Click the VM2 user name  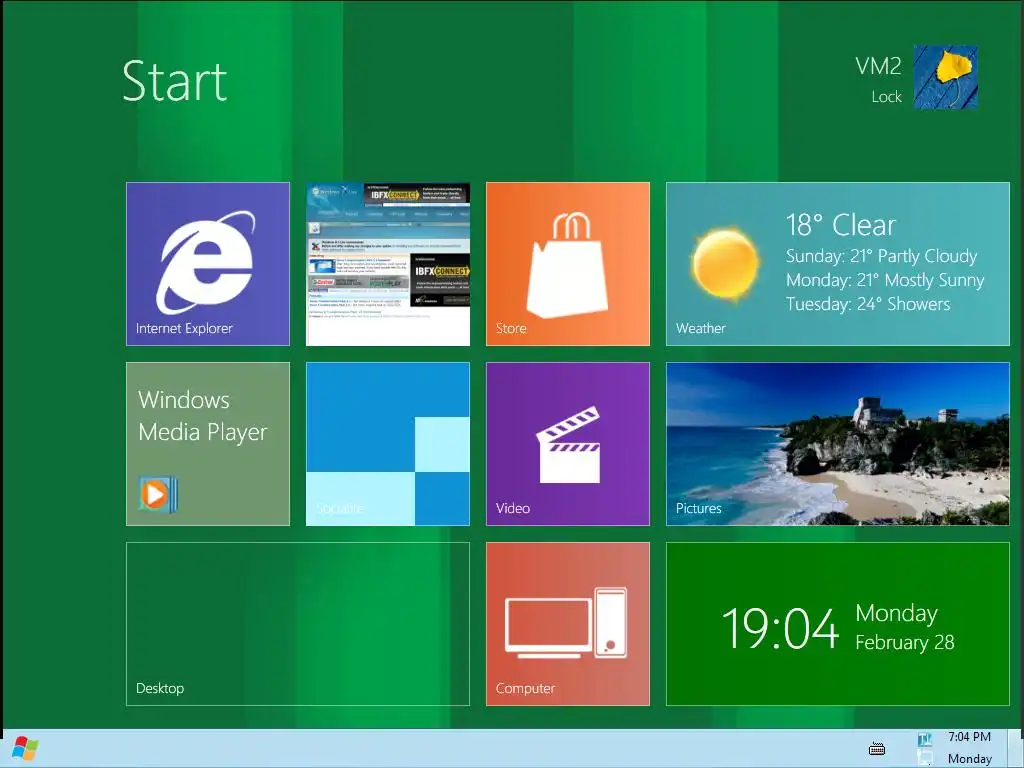click(x=878, y=66)
